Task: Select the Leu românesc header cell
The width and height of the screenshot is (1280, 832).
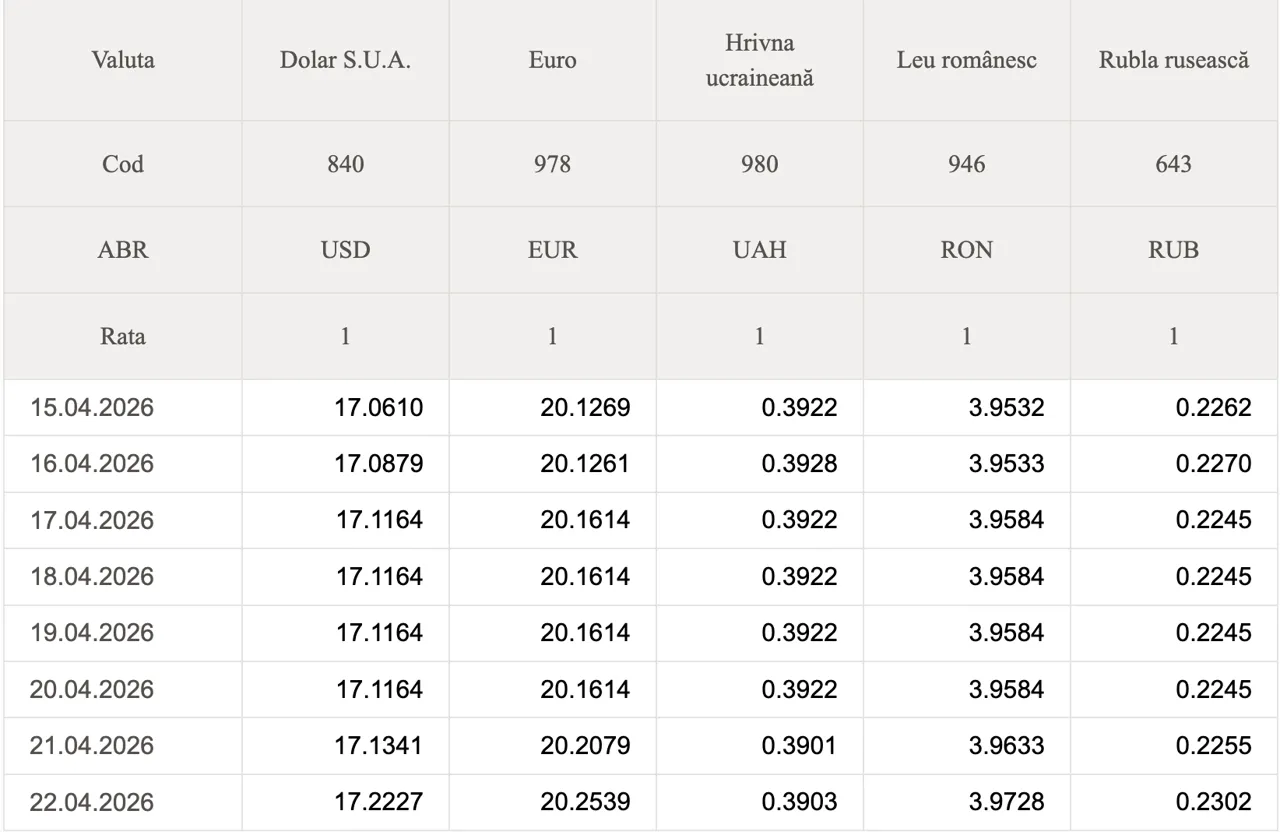Action: [967, 60]
